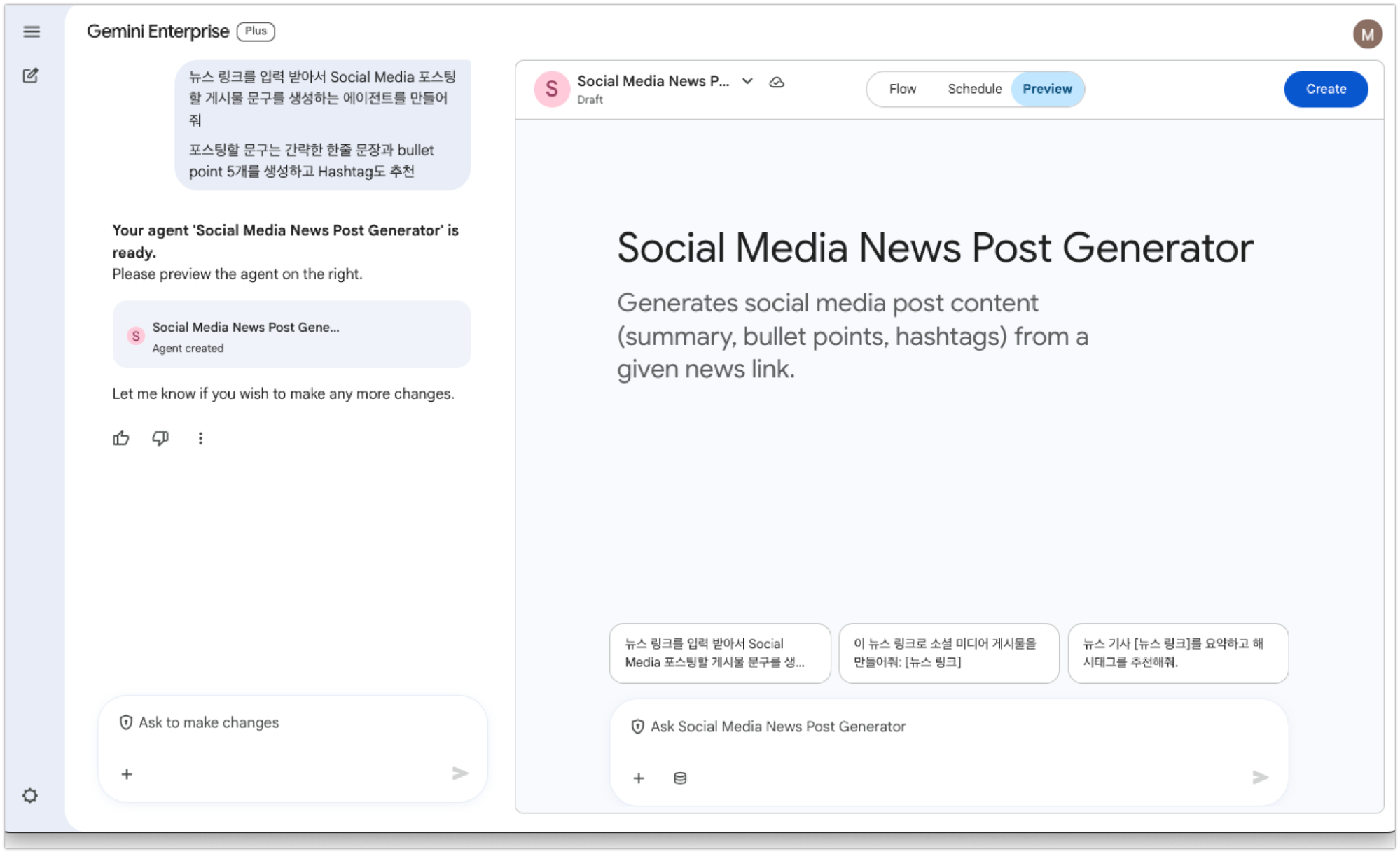Viewport: 1400px width, 854px height.
Task: Expand the agent name dropdown chevron
Action: 747,81
